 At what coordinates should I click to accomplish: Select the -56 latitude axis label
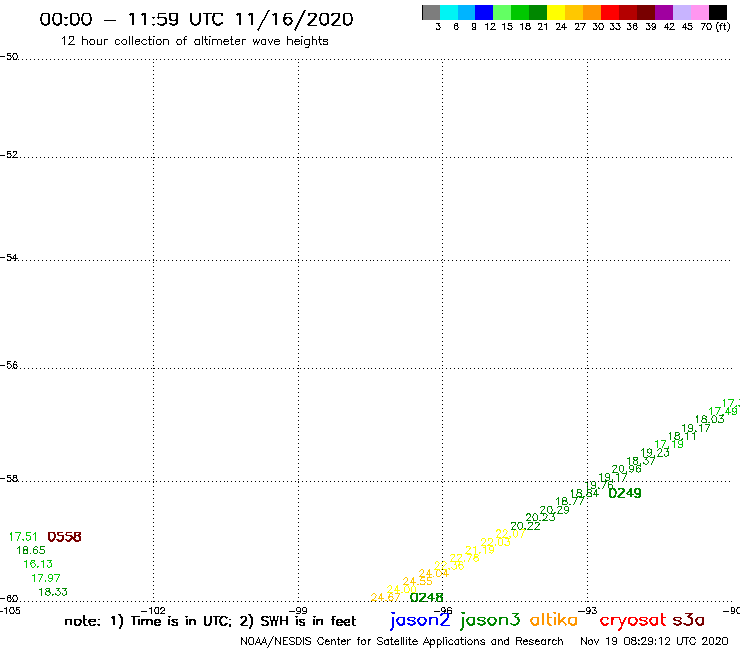(x=9, y=365)
